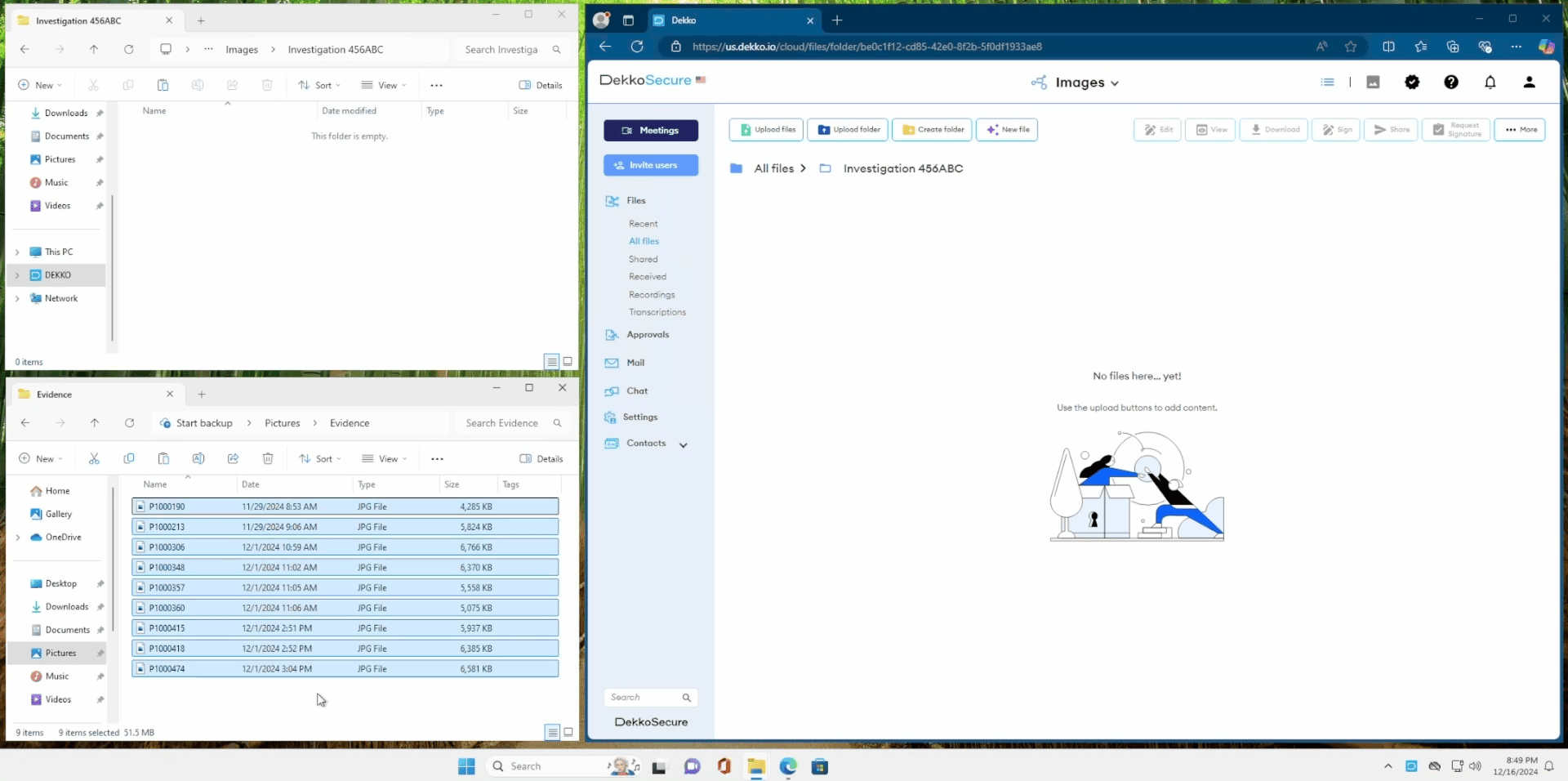Switch to large icons view in Evidence window
Viewport: 1568px width, 781px height.
click(568, 732)
